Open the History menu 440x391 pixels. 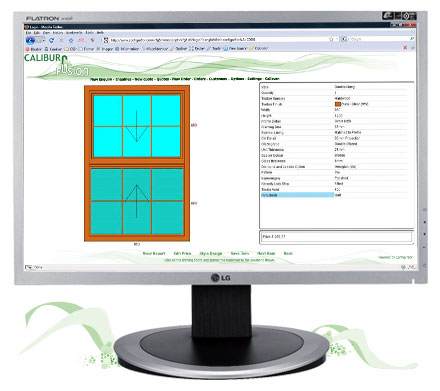(58, 33)
